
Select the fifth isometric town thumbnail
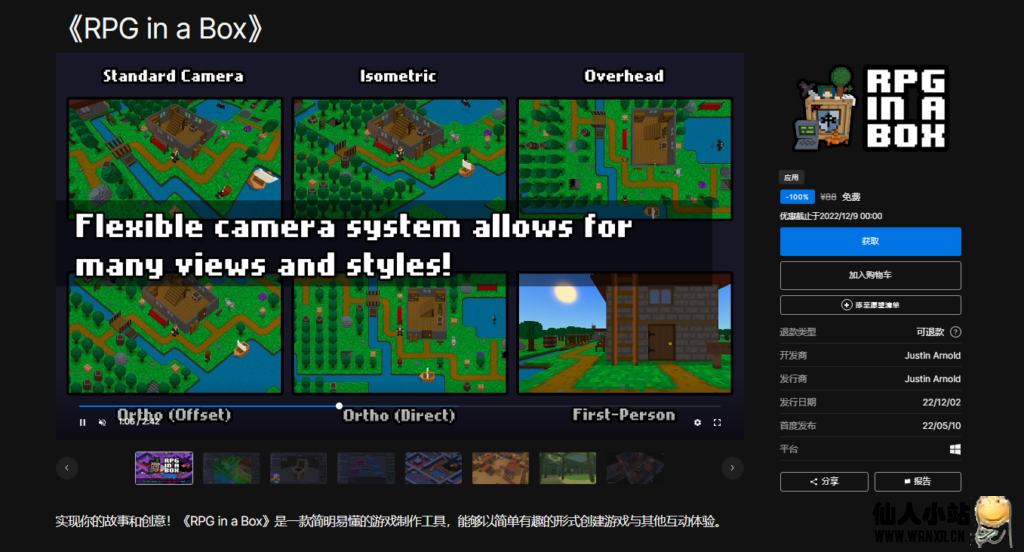pos(433,468)
